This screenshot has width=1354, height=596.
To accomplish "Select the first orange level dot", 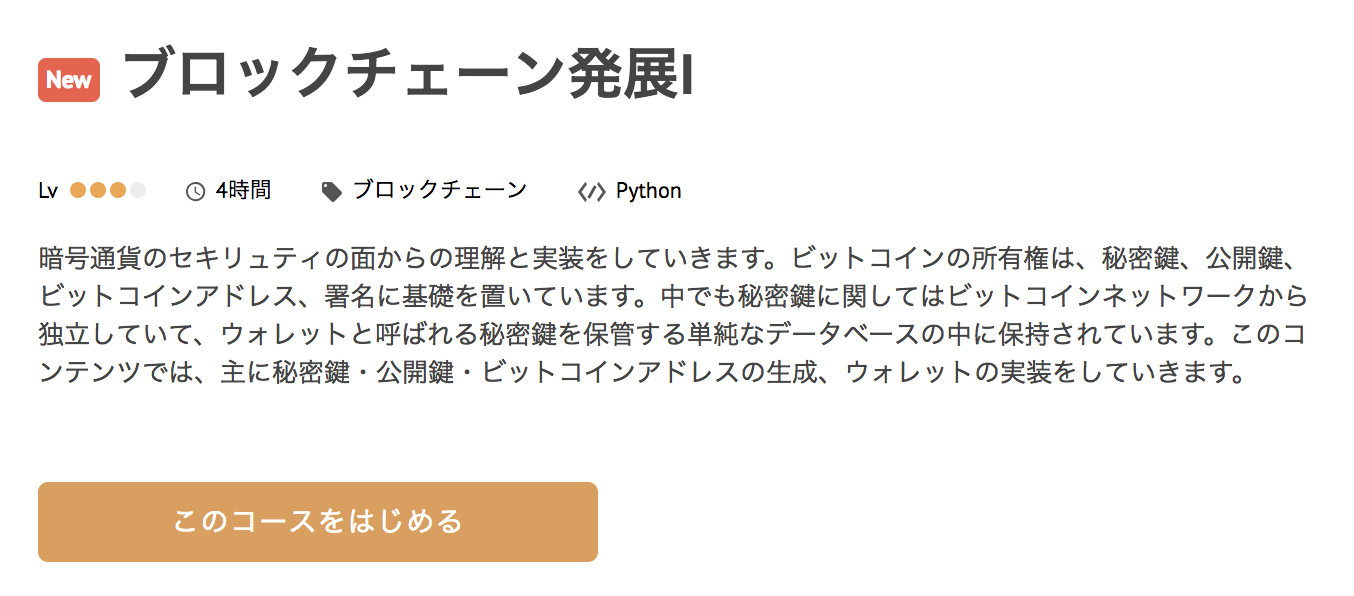I will coord(78,190).
